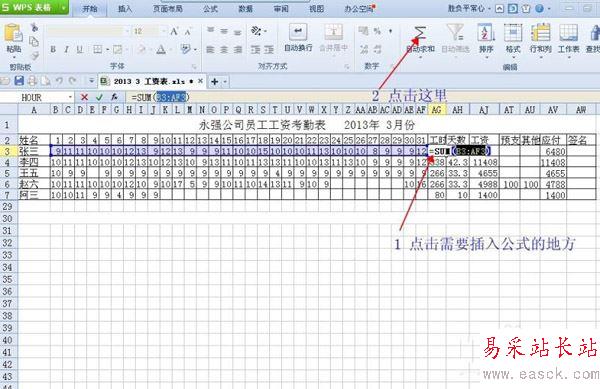
Task: Click the insert function fx button
Action: click(114, 97)
